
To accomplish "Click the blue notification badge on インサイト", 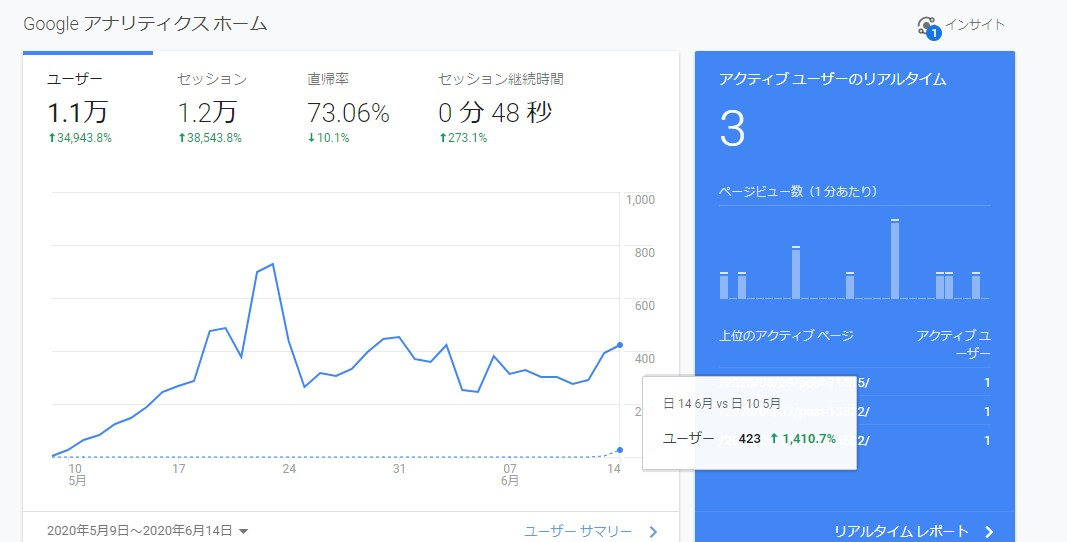I will pyautogui.click(x=934, y=33).
